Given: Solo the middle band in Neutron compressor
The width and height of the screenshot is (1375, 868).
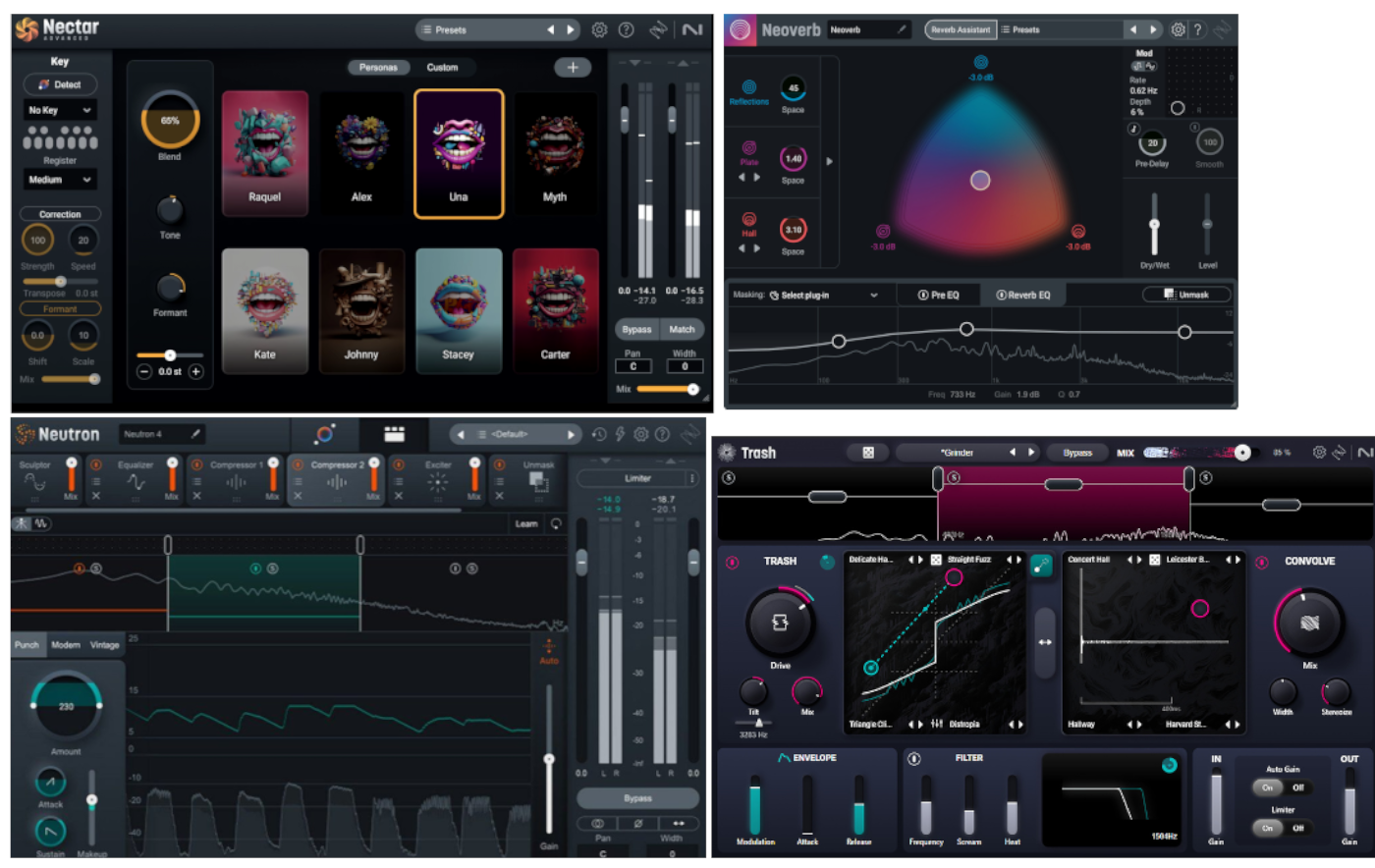Looking at the screenshot, I should (273, 569).
